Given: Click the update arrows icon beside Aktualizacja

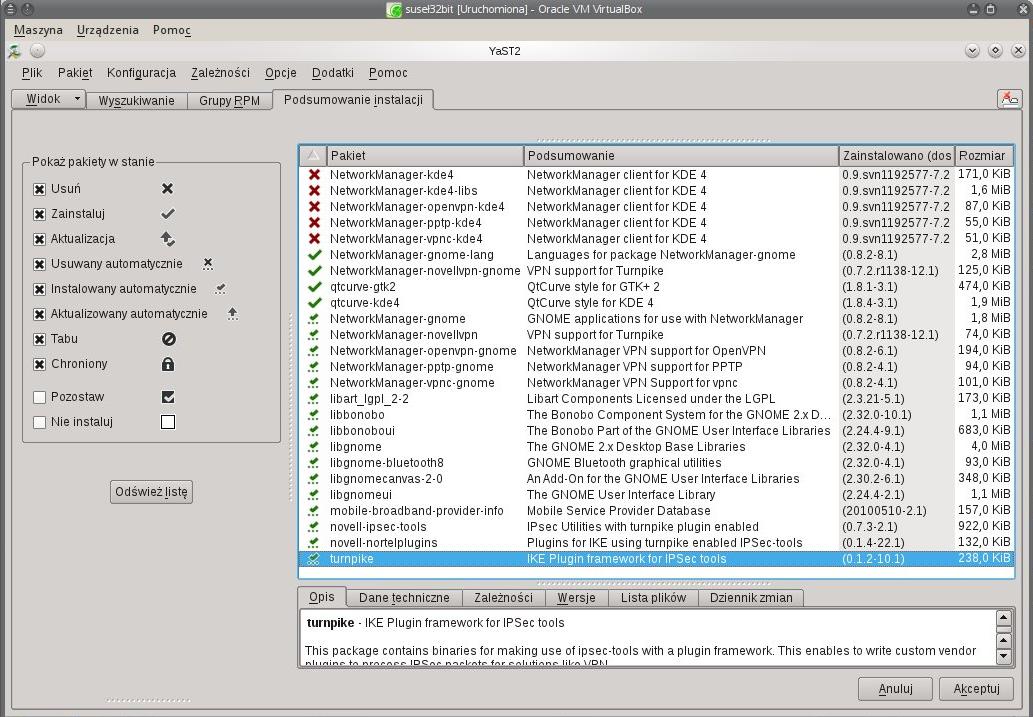Looking at the screenshot, I should (x=167, y=238).
